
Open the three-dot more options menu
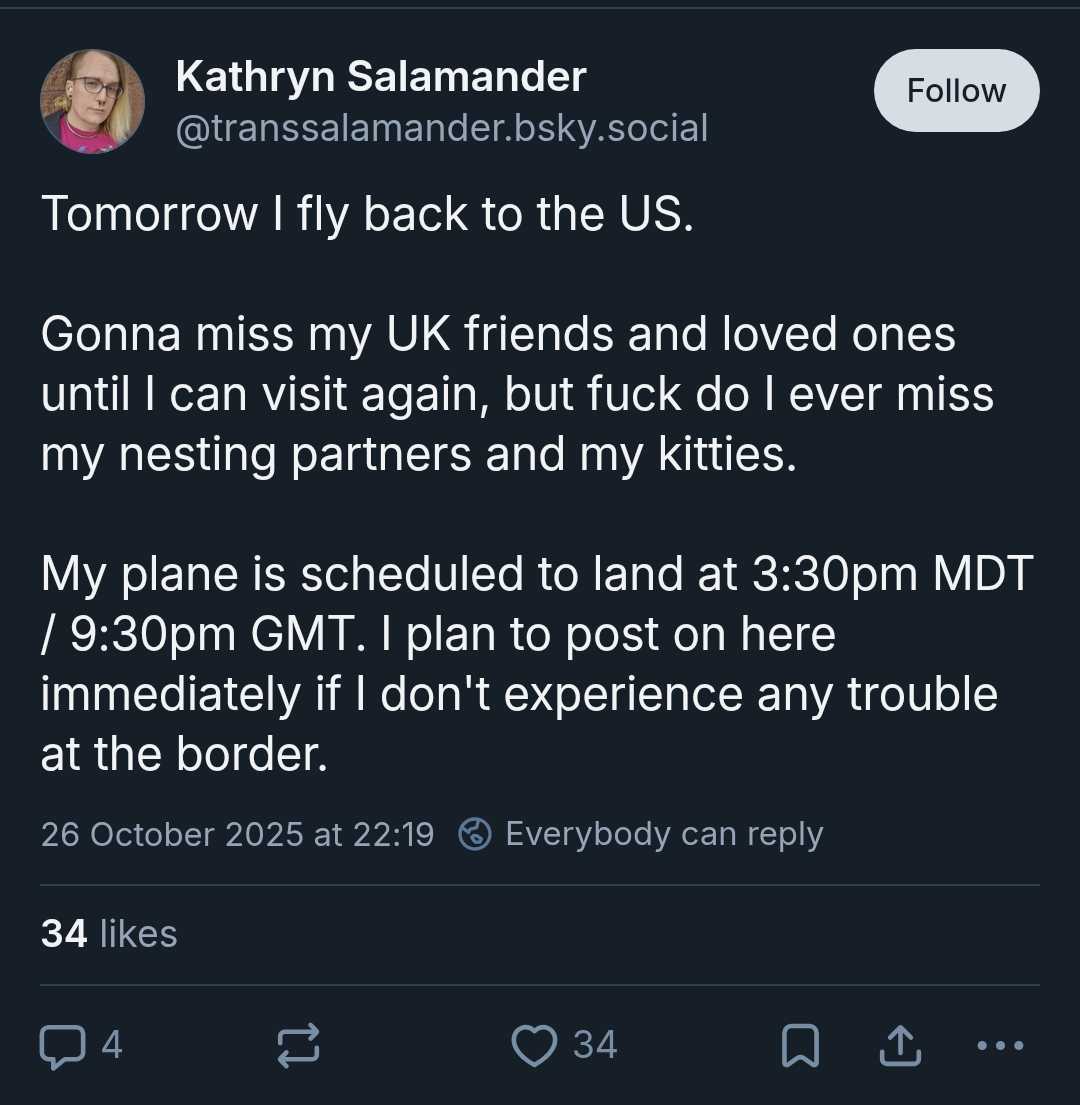point(1000,1045)
